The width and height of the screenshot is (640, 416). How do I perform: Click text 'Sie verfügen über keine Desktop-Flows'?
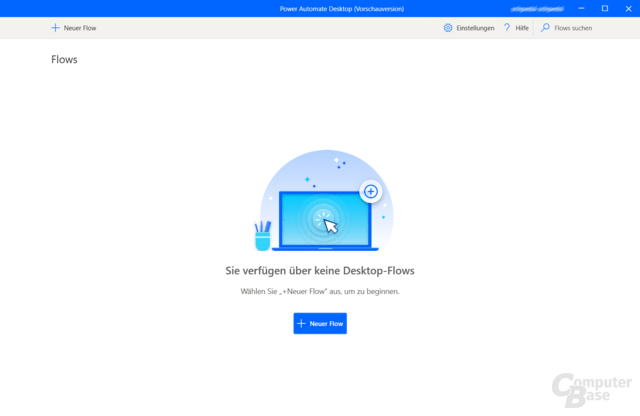320,271
